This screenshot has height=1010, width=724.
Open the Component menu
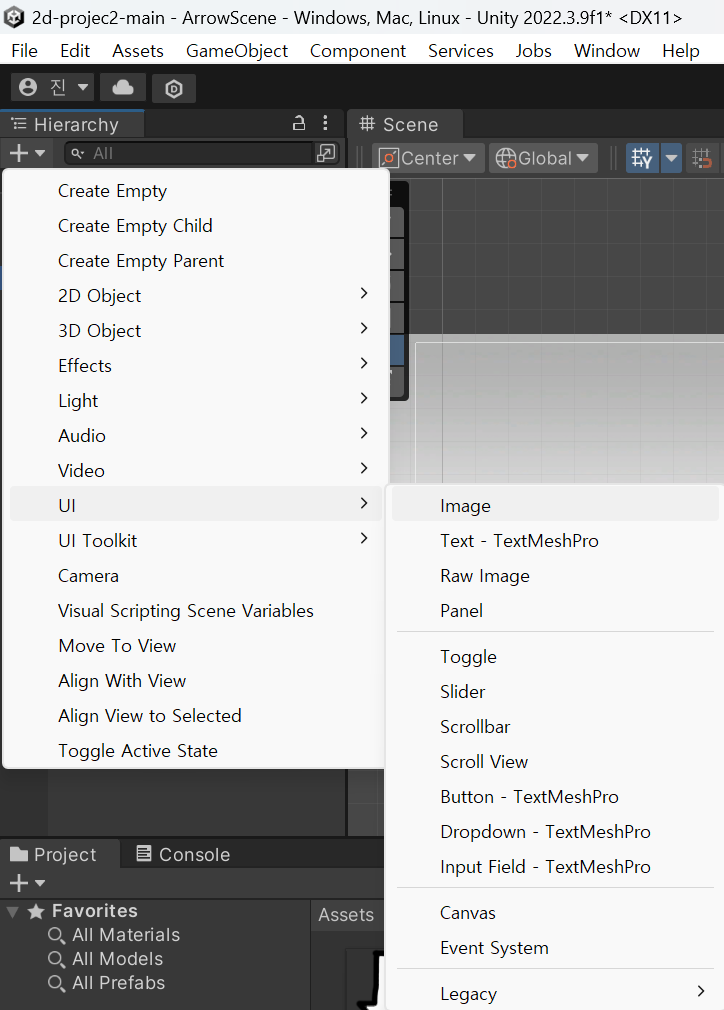pyautogui.click(x=358, y=51)
